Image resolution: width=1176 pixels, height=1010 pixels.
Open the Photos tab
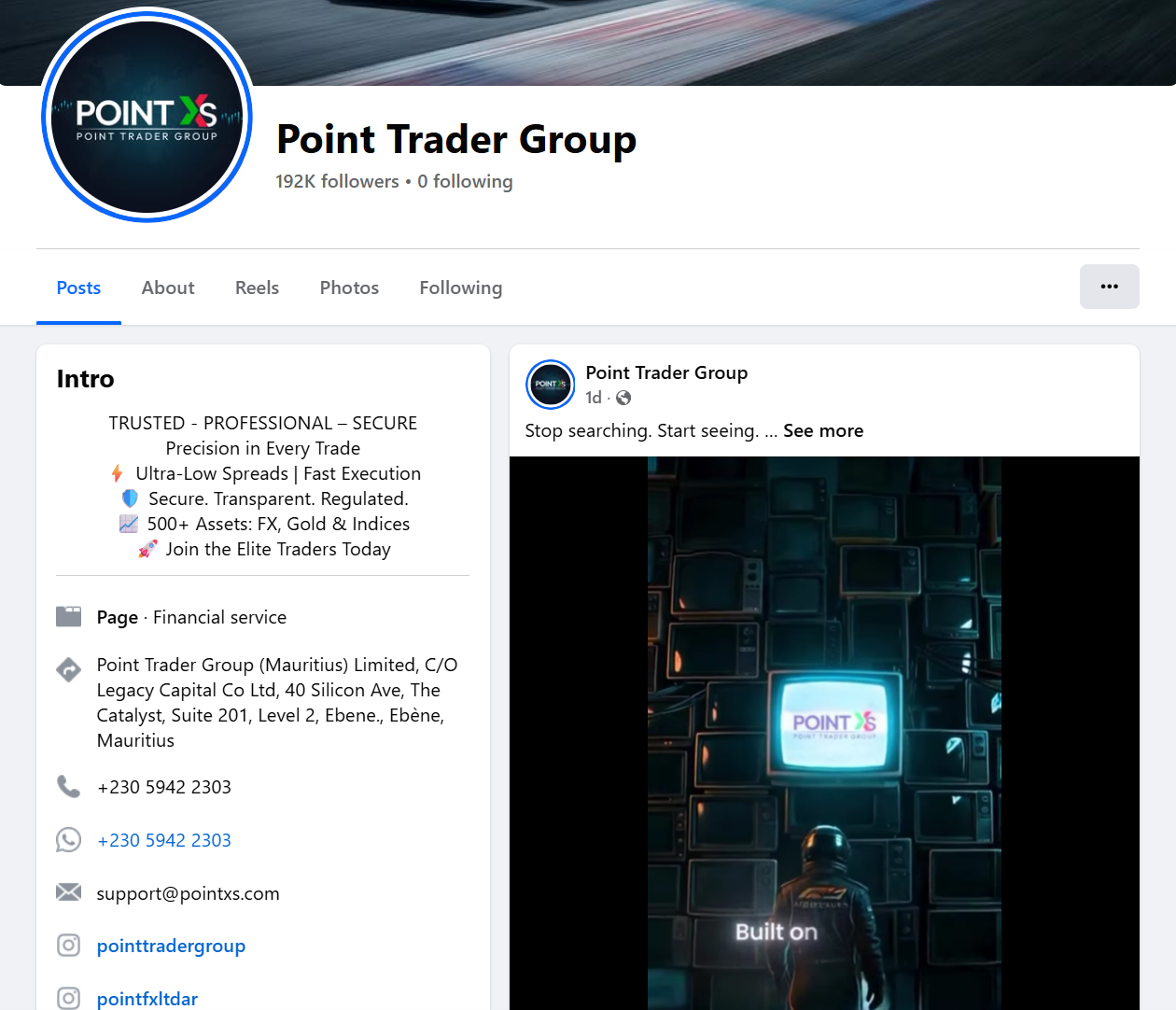[349, 288]
